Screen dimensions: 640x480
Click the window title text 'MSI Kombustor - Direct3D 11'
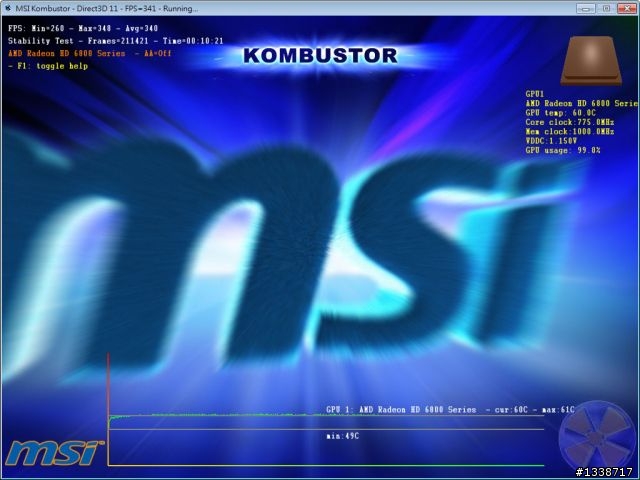(x=69, y=9)
